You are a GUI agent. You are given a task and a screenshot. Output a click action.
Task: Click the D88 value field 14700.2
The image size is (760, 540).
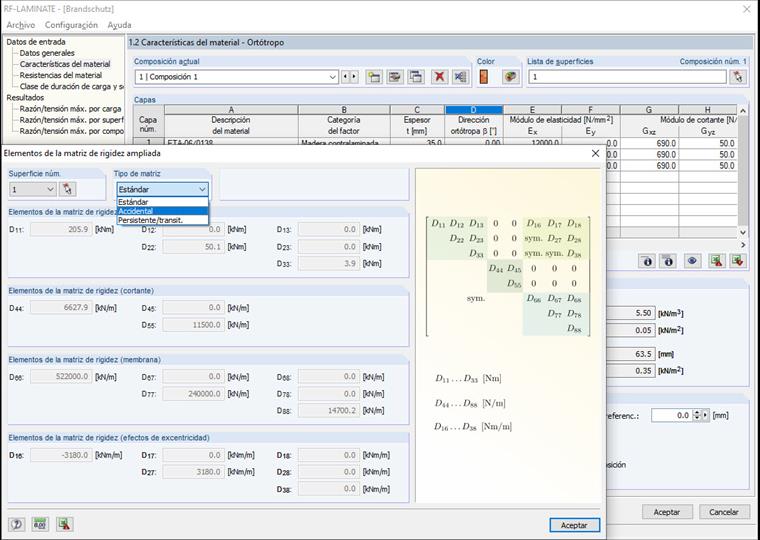tap(329, 411)
